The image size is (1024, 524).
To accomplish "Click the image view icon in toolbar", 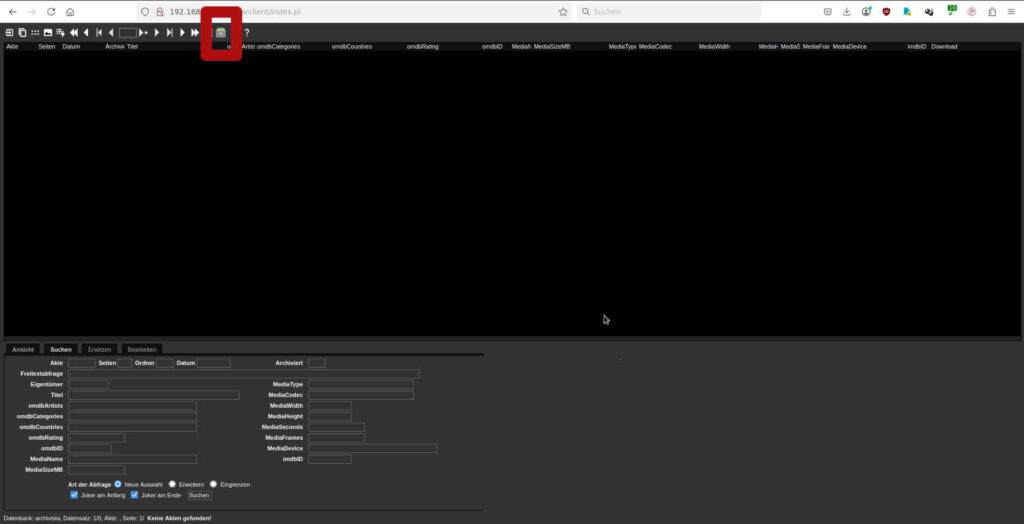I will click(48, 33).
